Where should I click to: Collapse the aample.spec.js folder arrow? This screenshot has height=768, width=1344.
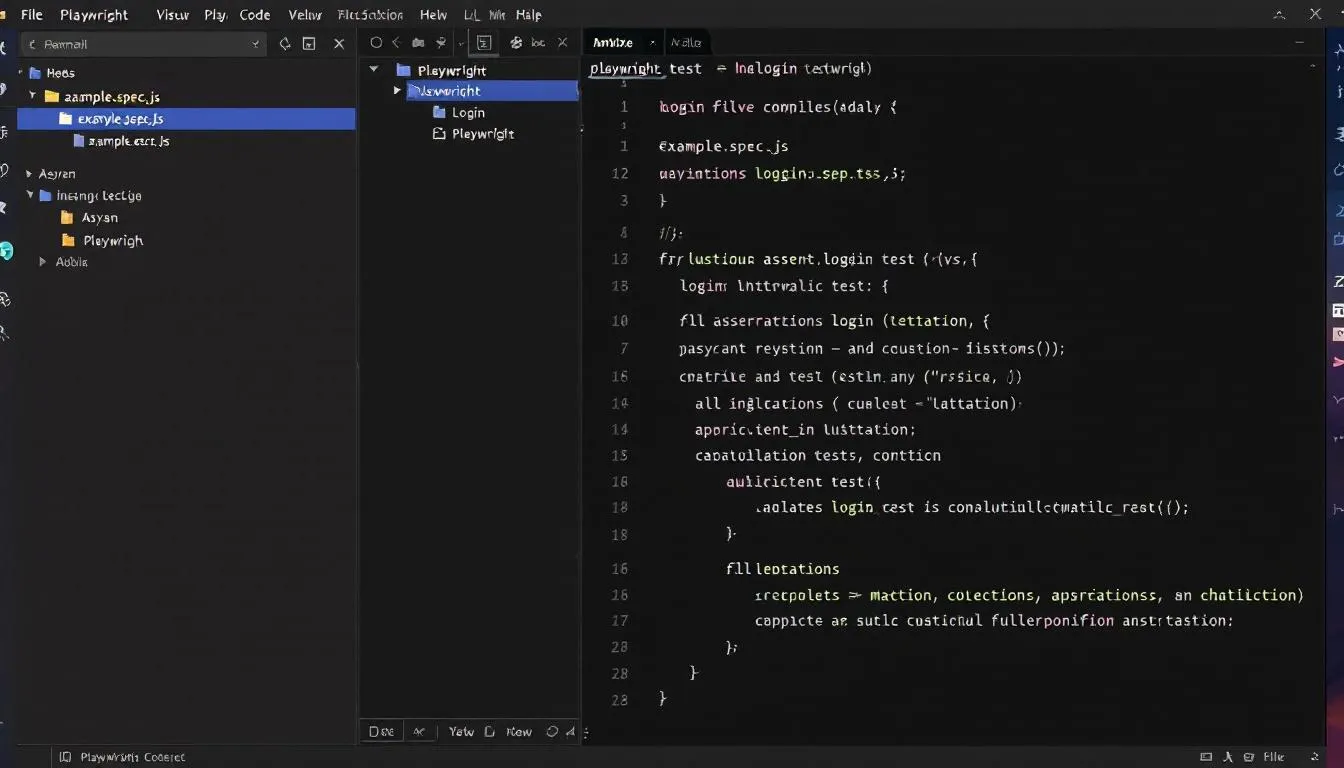click(32, 96)
